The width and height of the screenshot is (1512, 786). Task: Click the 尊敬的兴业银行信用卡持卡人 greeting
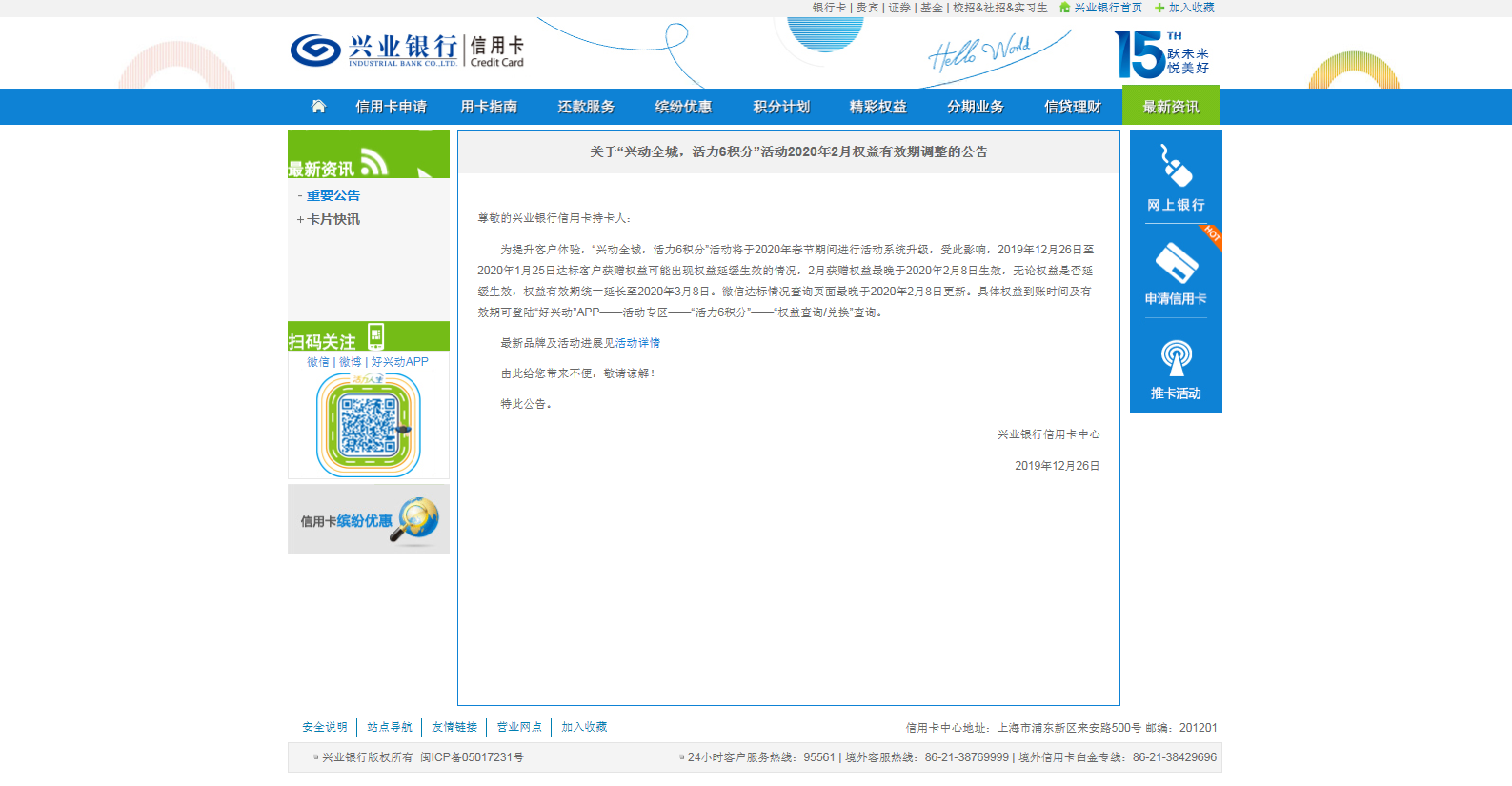tap(554, 218)
